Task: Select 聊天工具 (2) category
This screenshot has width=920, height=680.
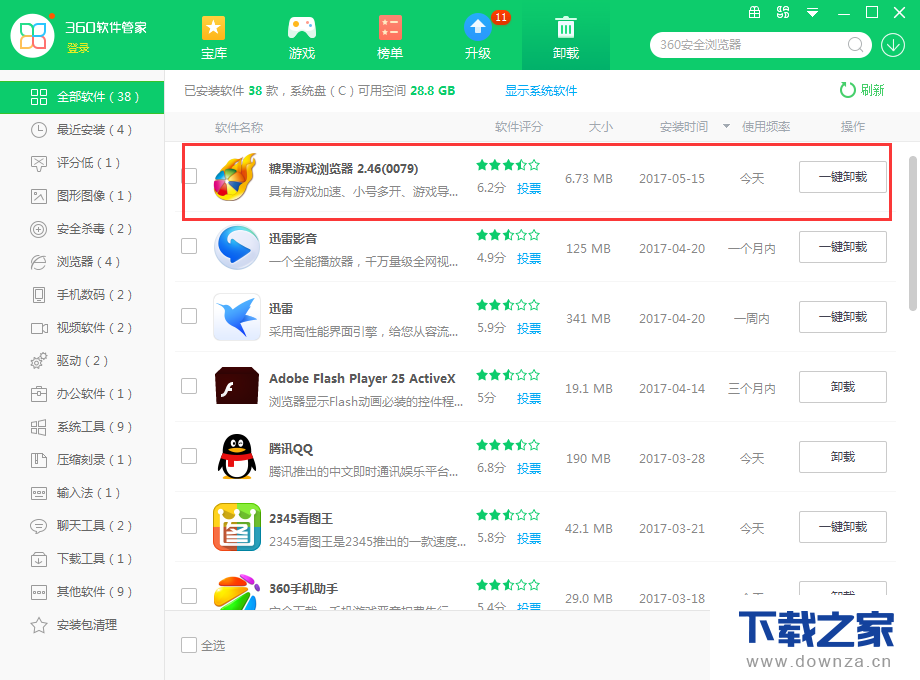Action: coord(82,526)
